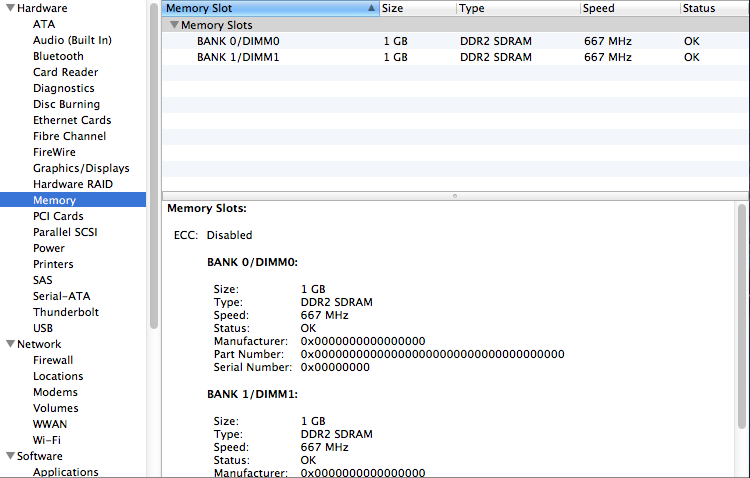Select Parallel SCSI entry
Screen dimensions: 750x478
[x=65, y=232]
